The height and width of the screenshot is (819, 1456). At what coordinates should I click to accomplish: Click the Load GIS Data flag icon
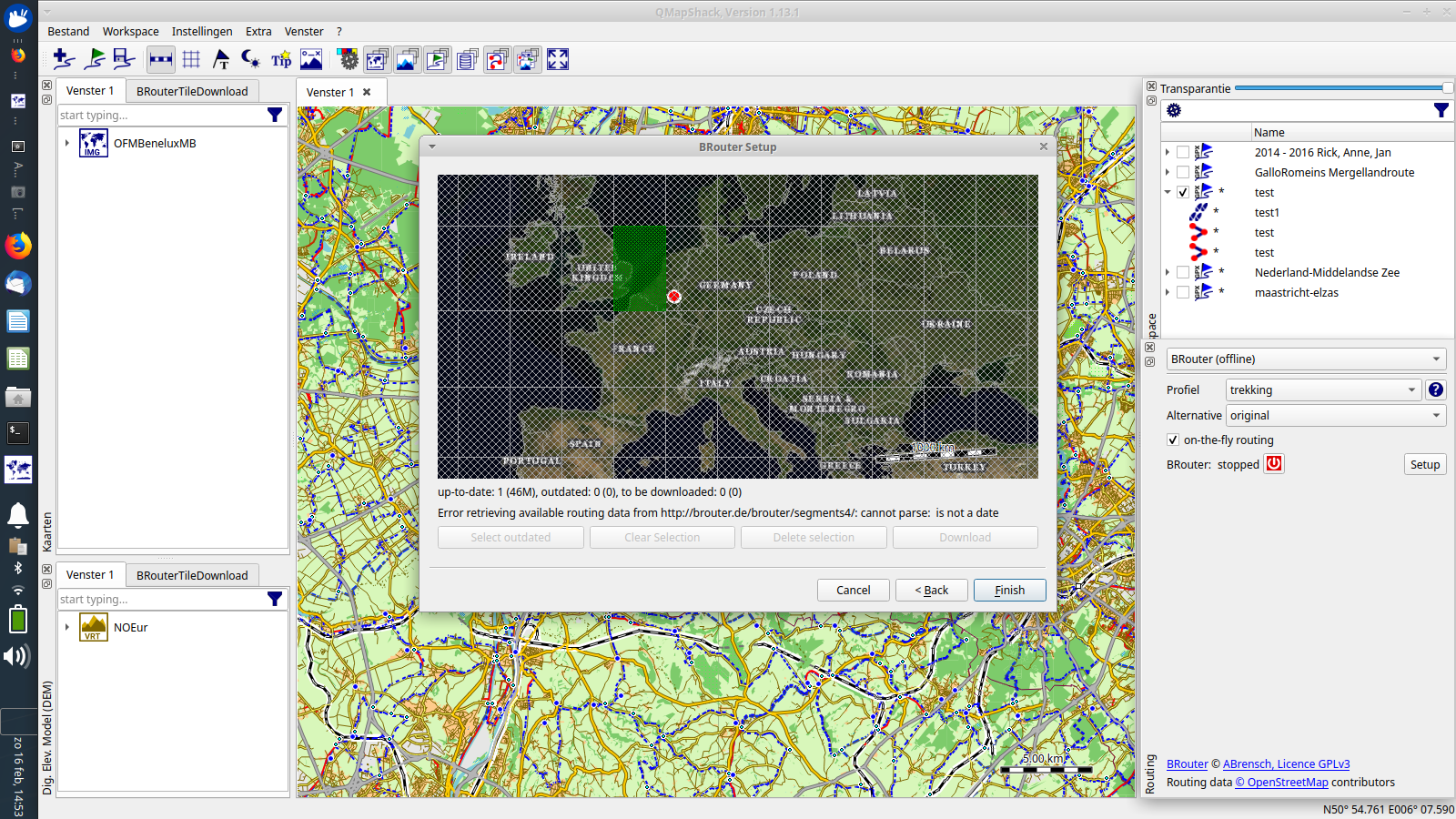95,60
